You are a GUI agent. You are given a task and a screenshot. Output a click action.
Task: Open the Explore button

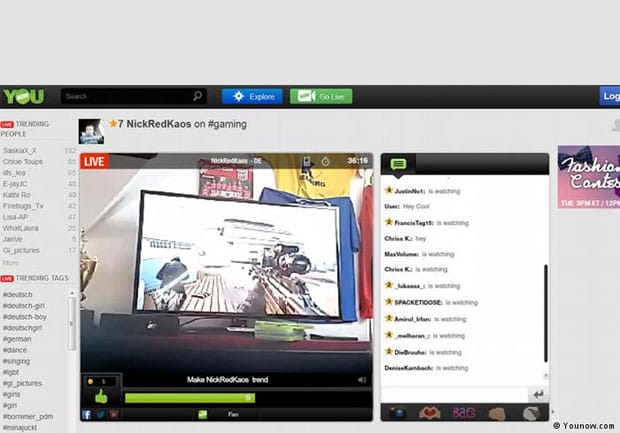(x=252, y=96)
